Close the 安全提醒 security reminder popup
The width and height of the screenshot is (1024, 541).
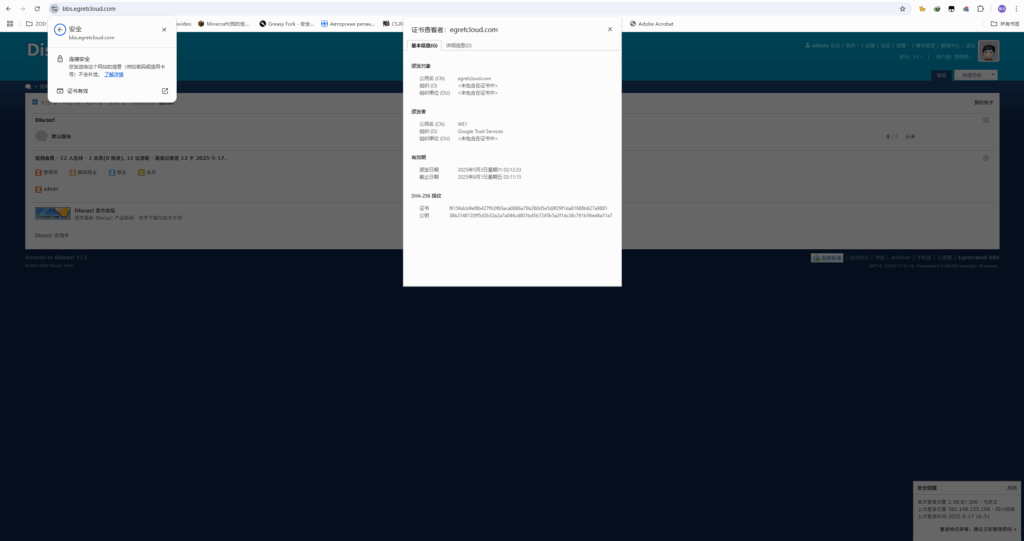tap(1012, 488)
